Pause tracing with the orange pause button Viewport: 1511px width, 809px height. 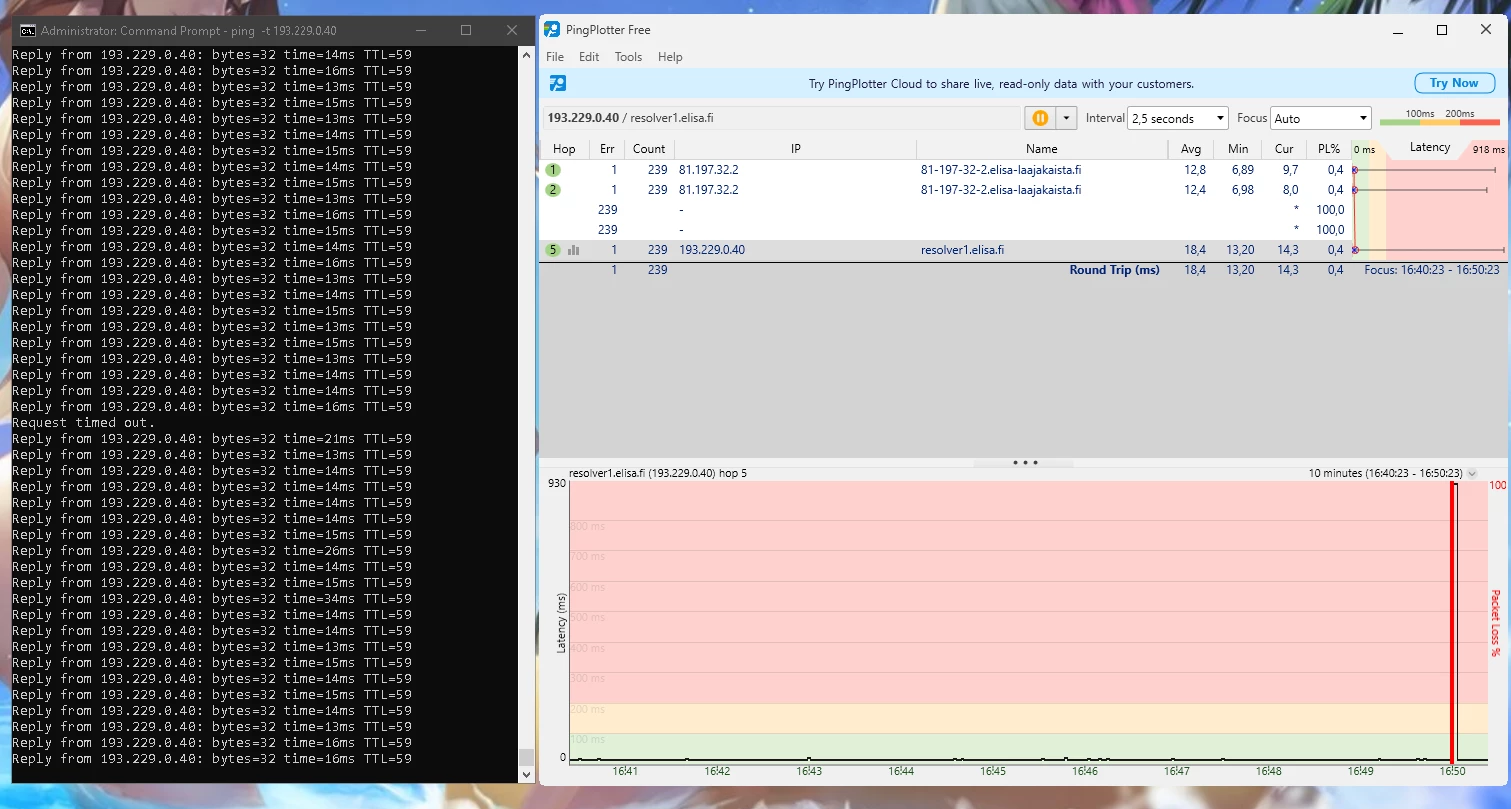coord(1040,118)
